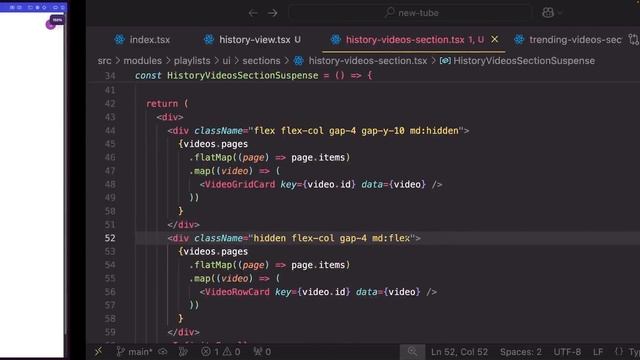Click the closing </div> on line 51
This screenshot has height=360, width=640.
coord(183,225)
